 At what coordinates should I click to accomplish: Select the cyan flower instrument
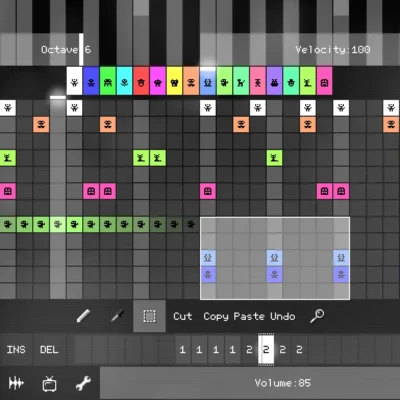click(x=124, y=81)
